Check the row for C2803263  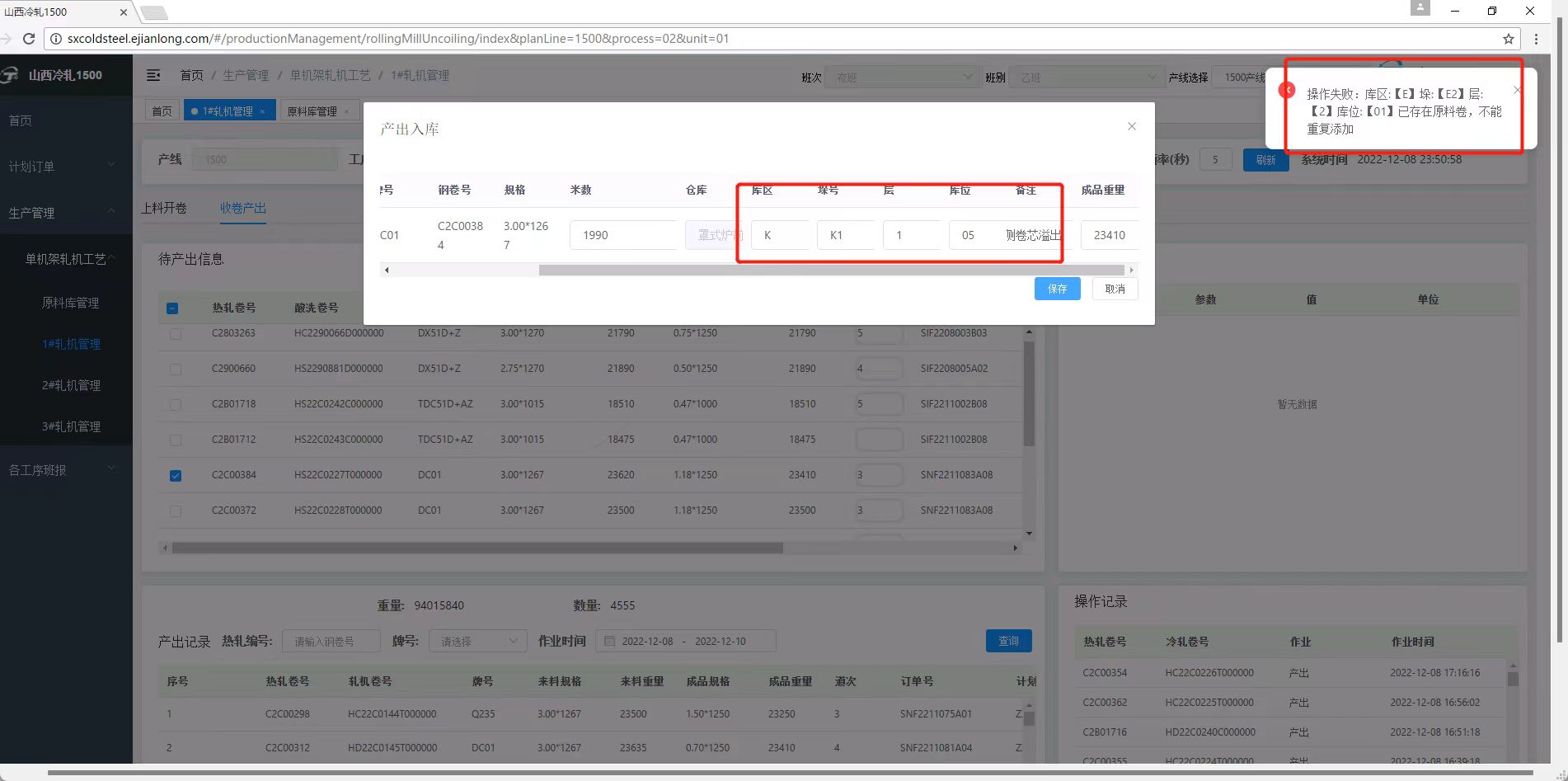176,334
